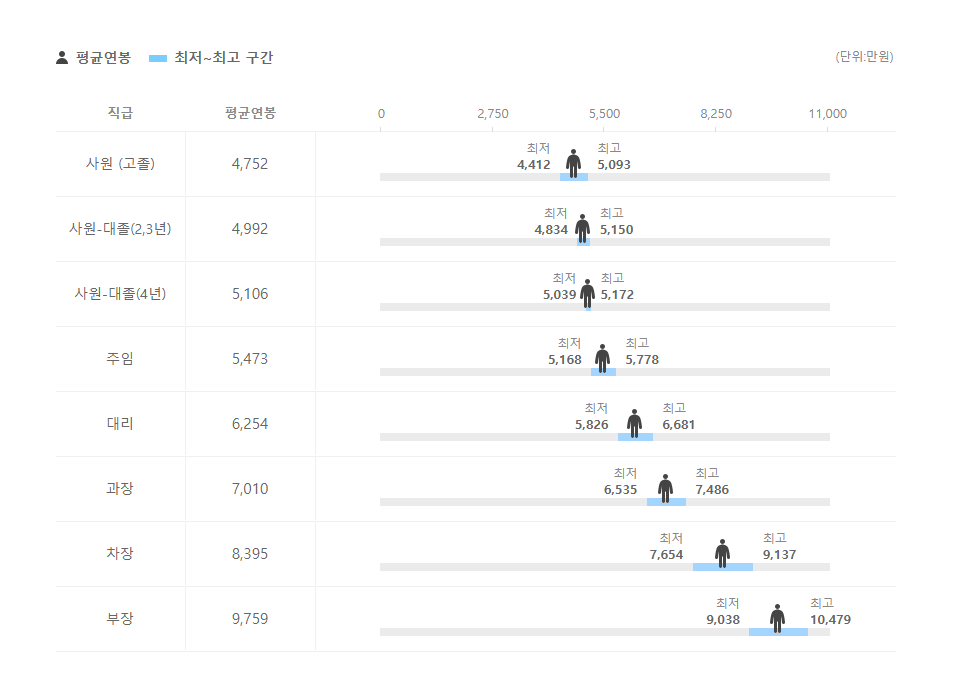Click the 5,500 axis tick label
This screenshot has height=698, width=953.
[x=604, y=114]
